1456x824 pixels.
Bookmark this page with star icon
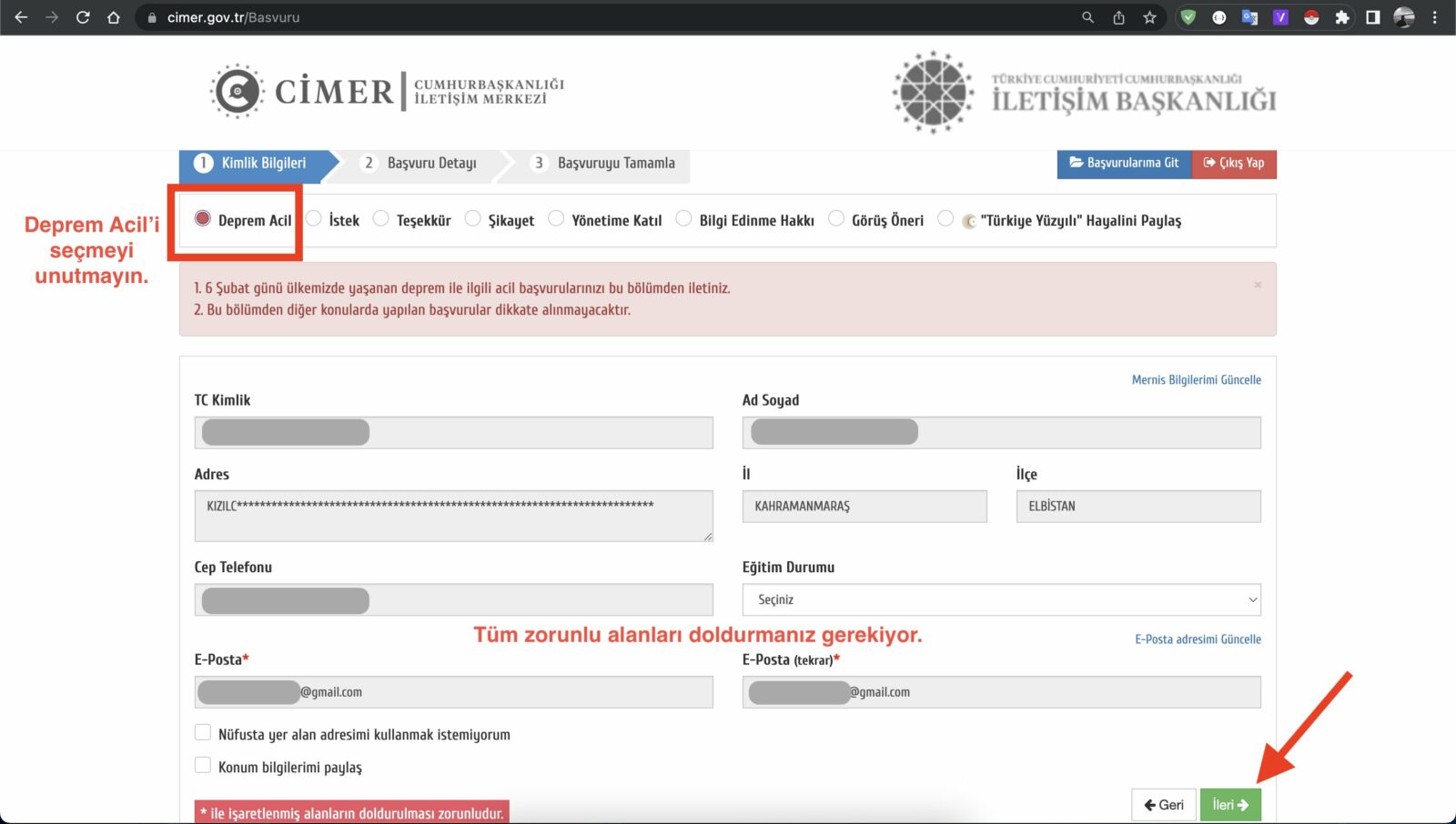pos(1149,17)
